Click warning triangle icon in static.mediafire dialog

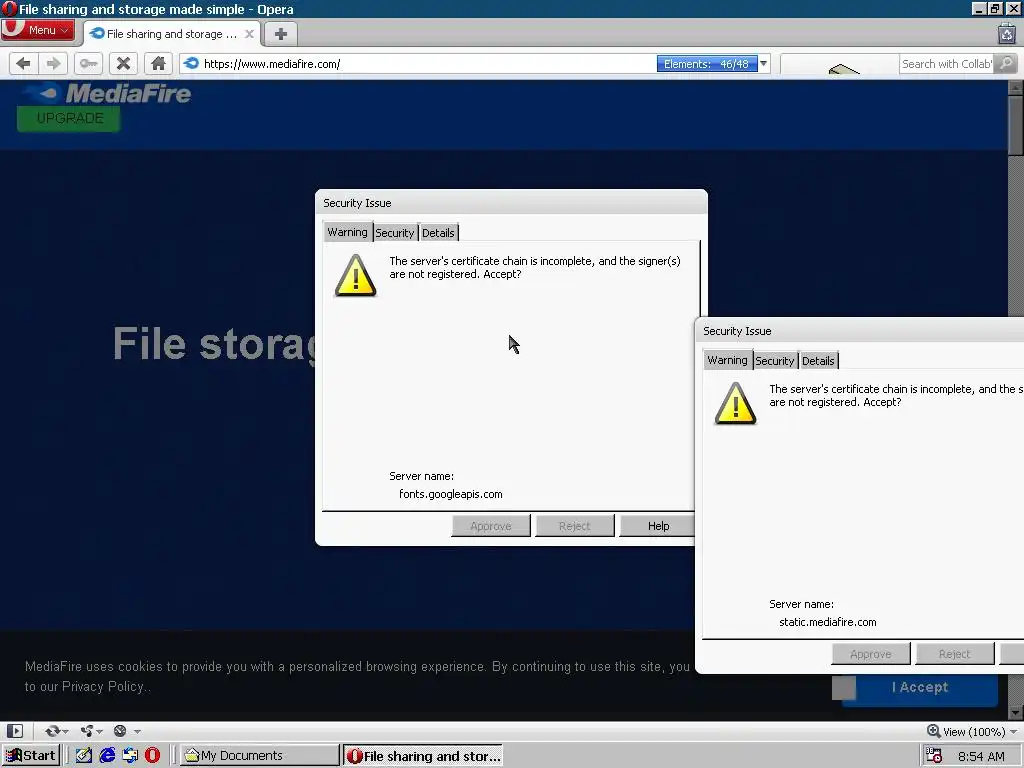[x=735, y=404]
